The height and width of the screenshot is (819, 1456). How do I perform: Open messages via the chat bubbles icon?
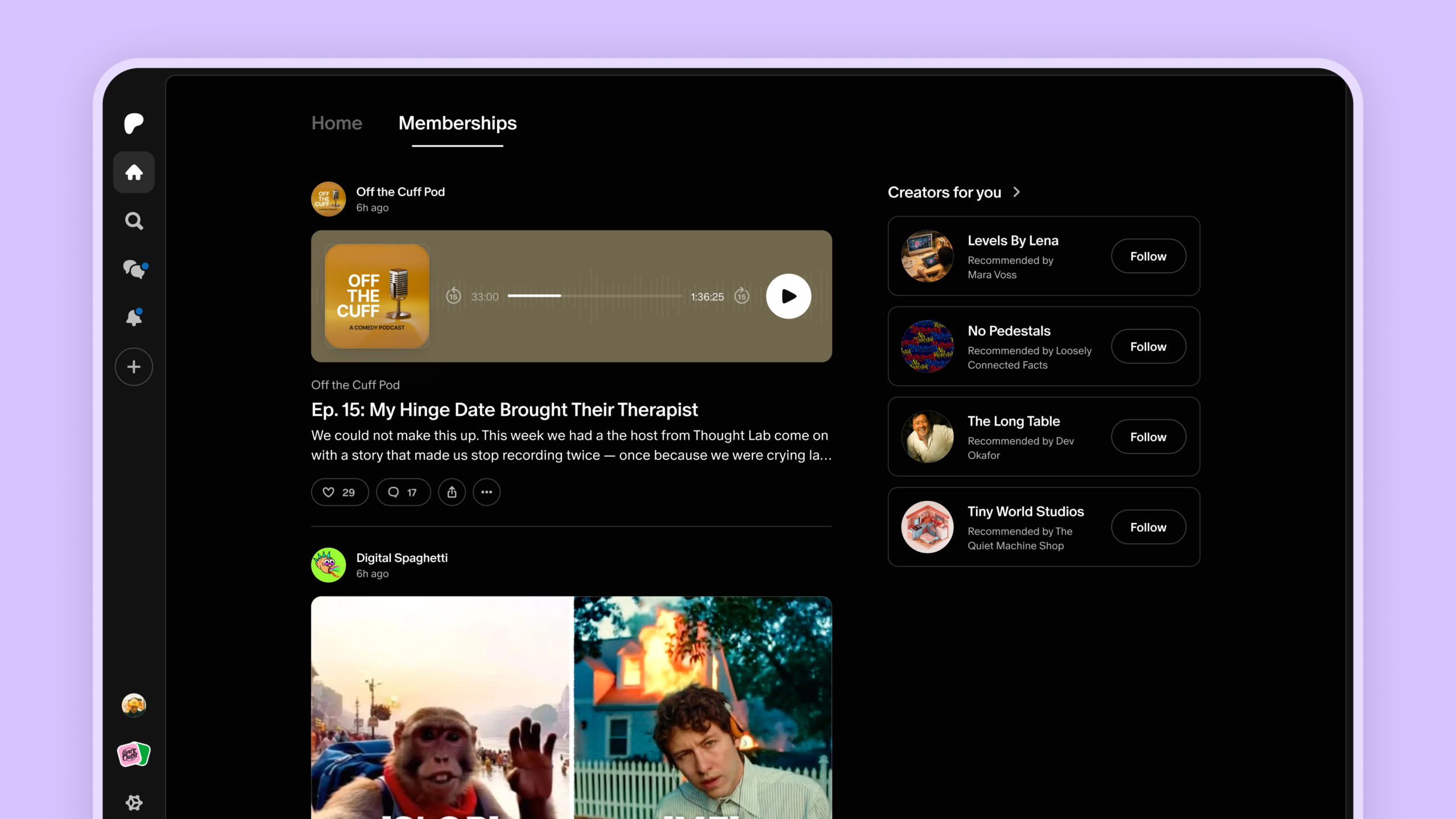coord(135,269)
